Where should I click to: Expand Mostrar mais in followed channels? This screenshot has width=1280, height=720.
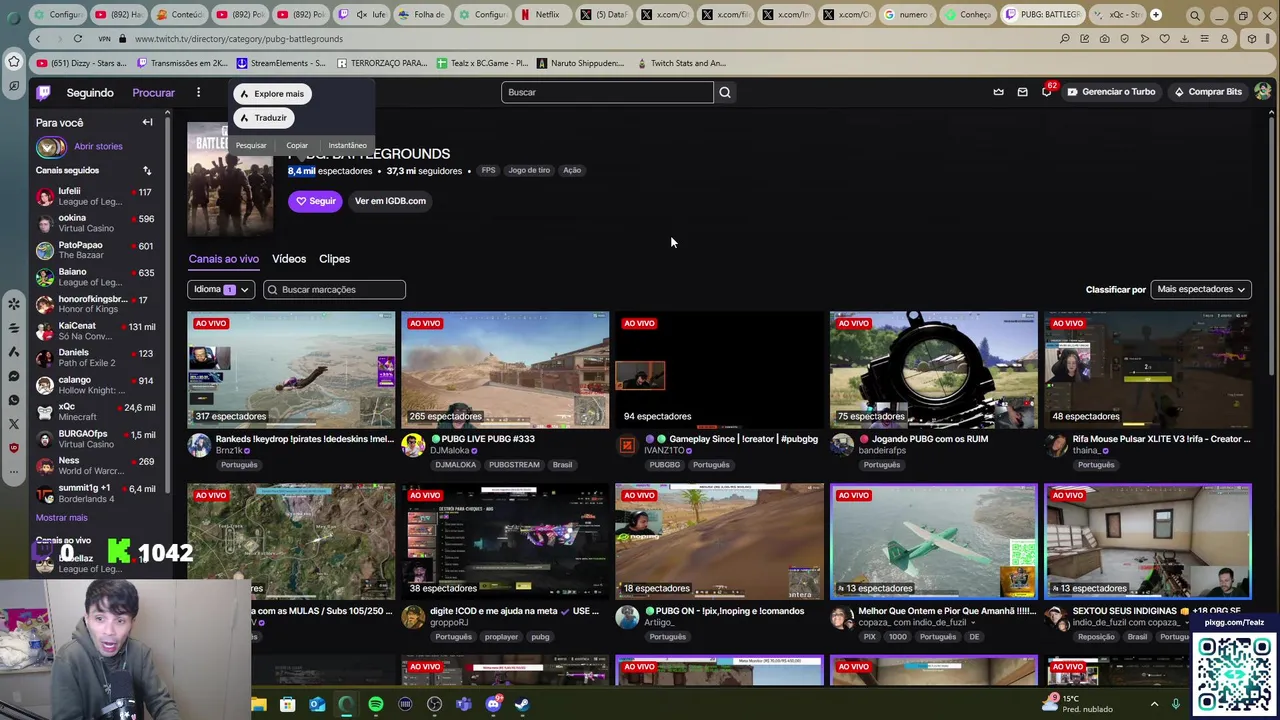click(x=62, y=518)
